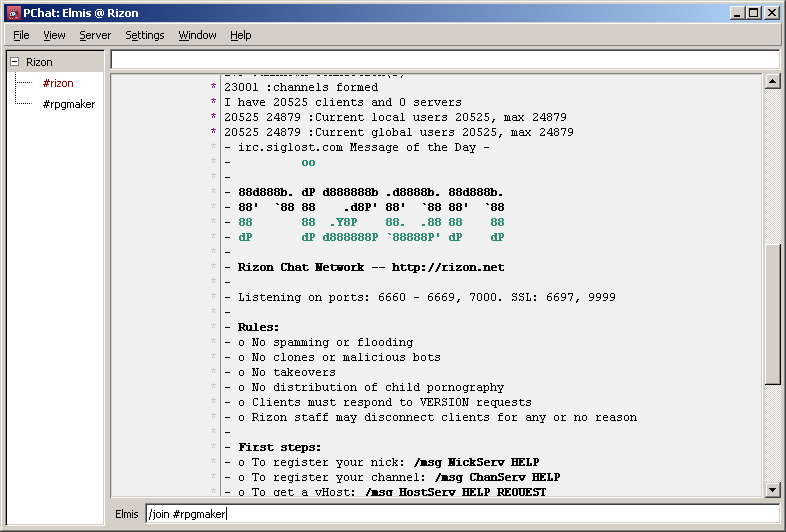Click the 'First steps:' heading line

[x=279, y=447]
